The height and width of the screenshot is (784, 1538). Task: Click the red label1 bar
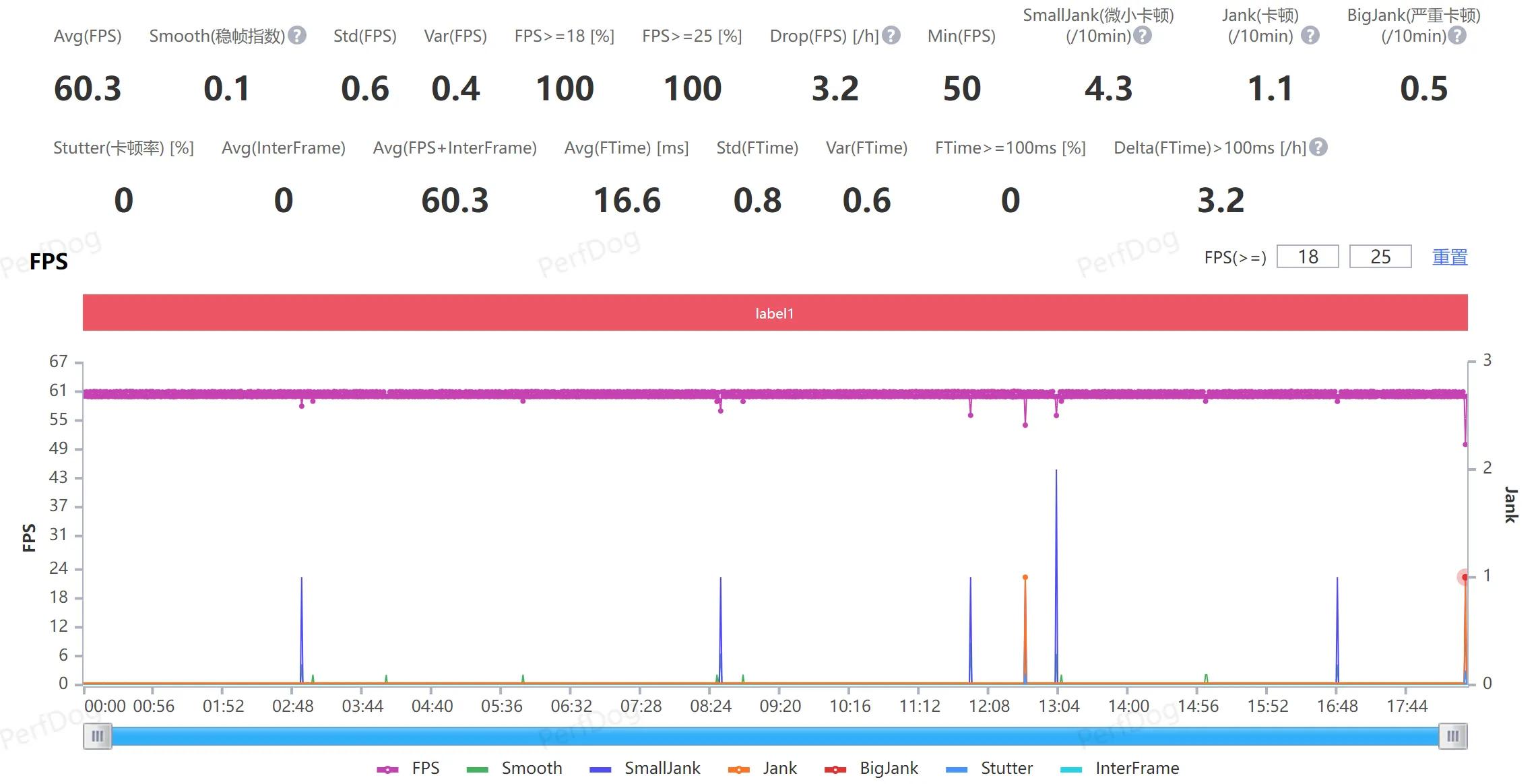(775, 313)
